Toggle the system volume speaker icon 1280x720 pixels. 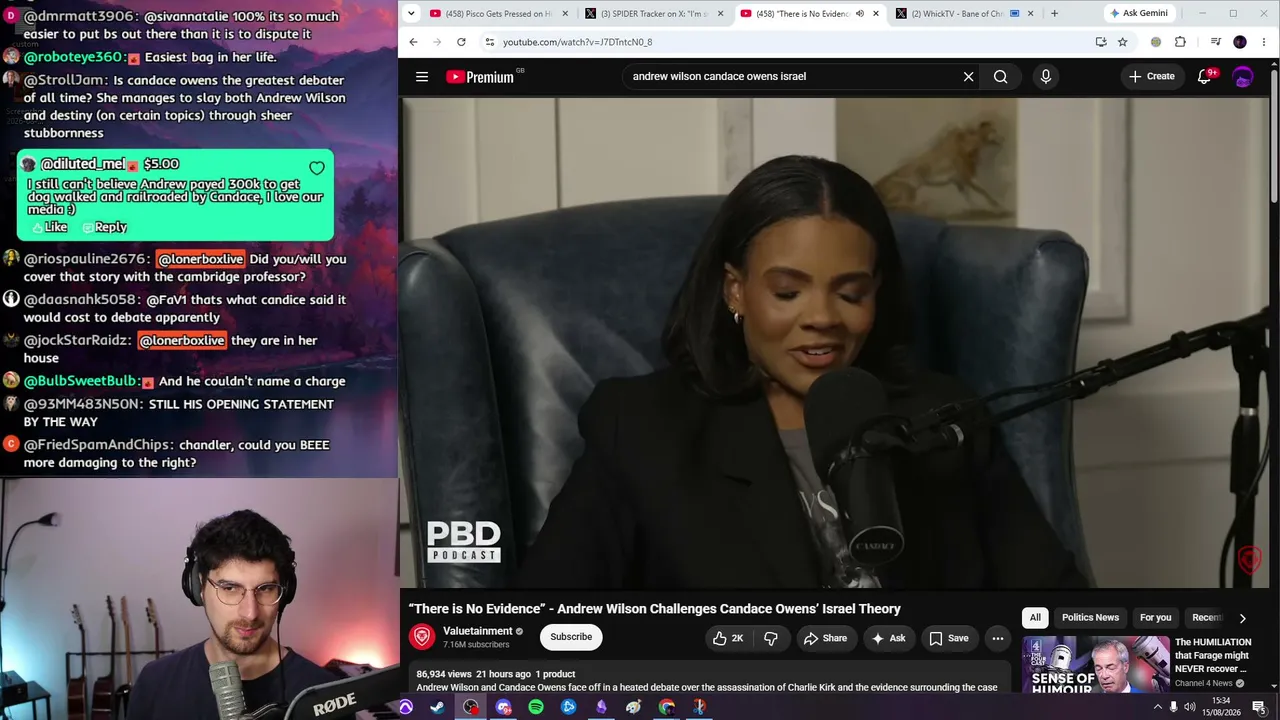pos(1190,707)
